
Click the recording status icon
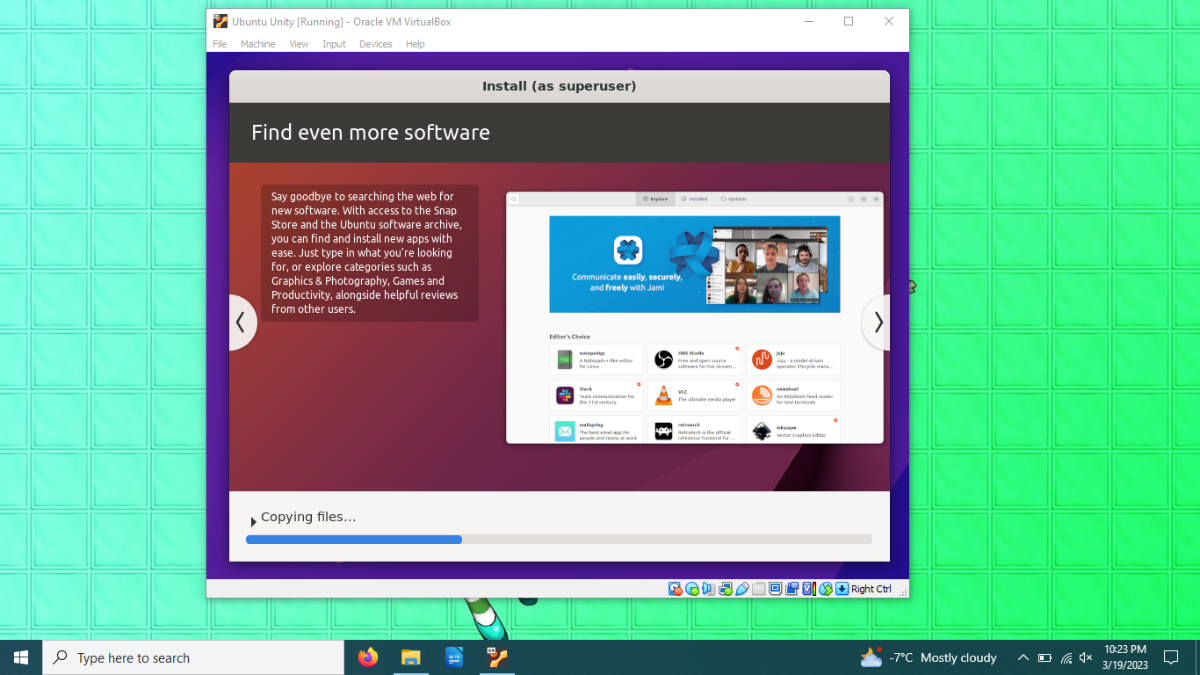tap(792, 589)
